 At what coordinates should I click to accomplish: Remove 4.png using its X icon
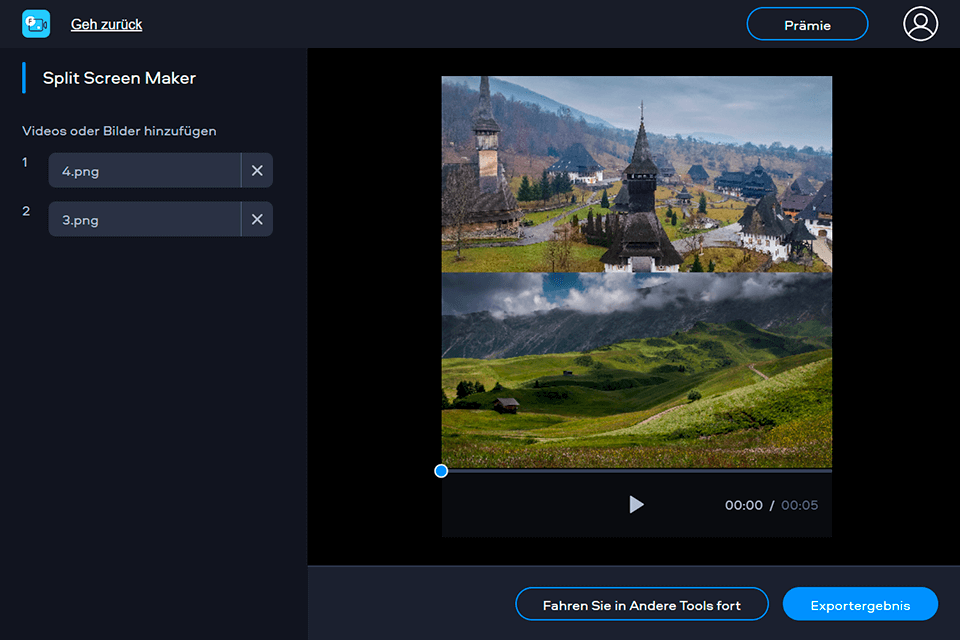[x=257, y=170]
